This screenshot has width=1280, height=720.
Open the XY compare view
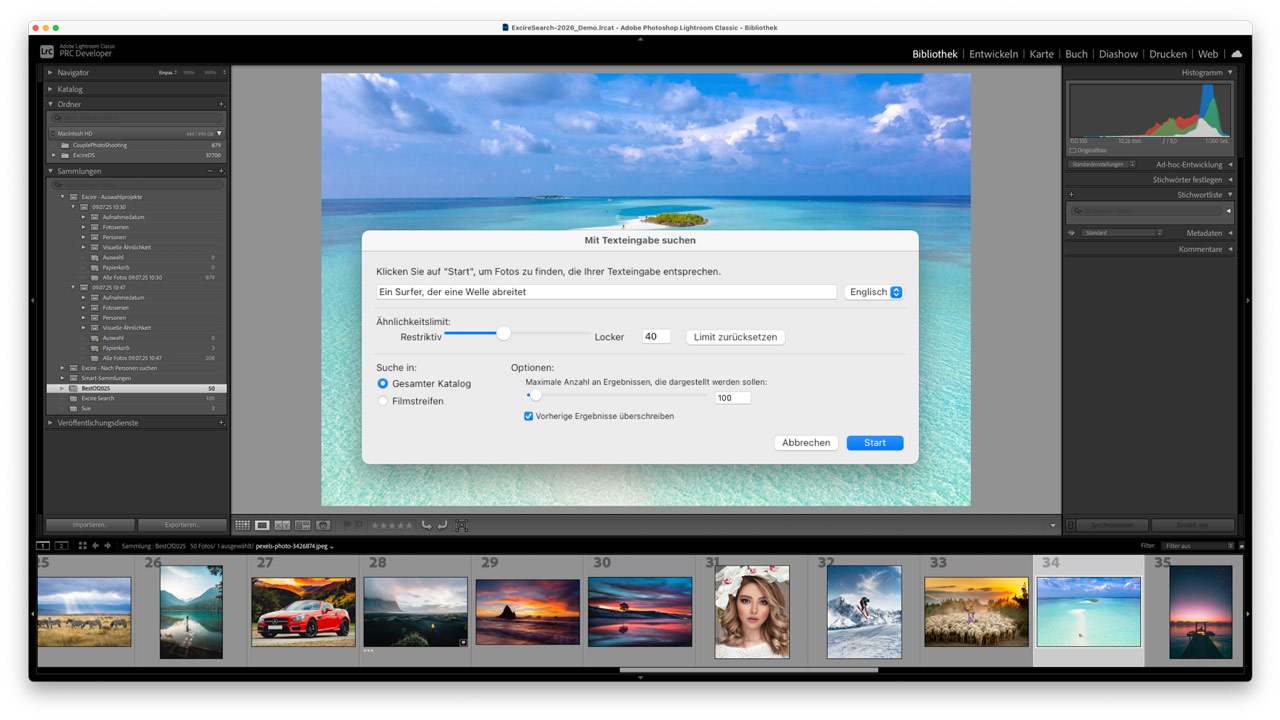[282, 525]
